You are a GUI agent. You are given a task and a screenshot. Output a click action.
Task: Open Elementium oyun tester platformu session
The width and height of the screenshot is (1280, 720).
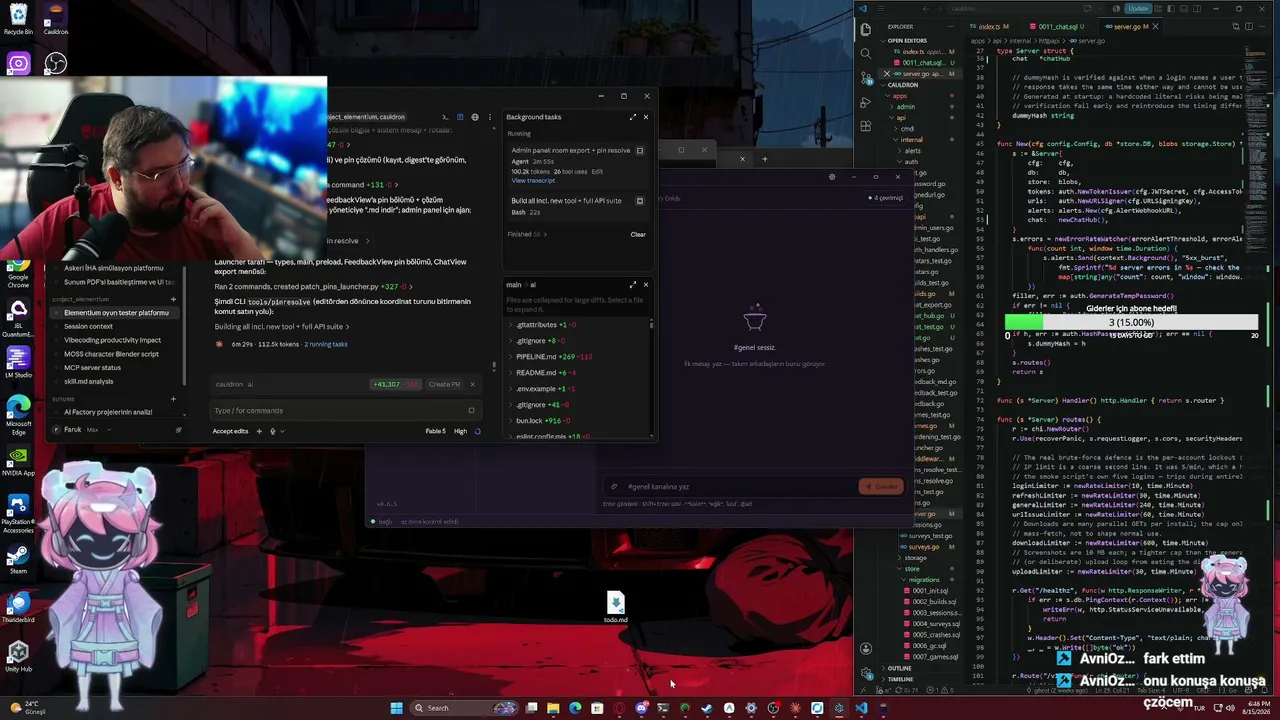coord(116,313)
